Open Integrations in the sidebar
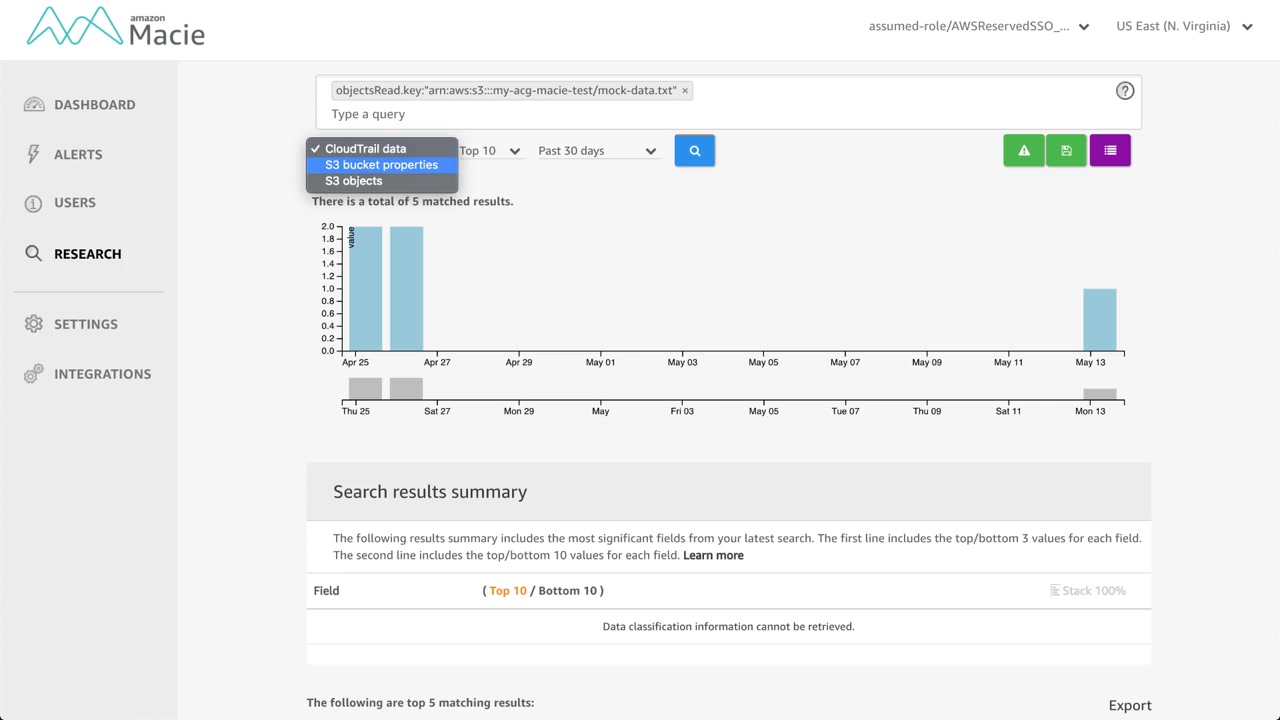1280x720 pixels. (x=102, y=374)
